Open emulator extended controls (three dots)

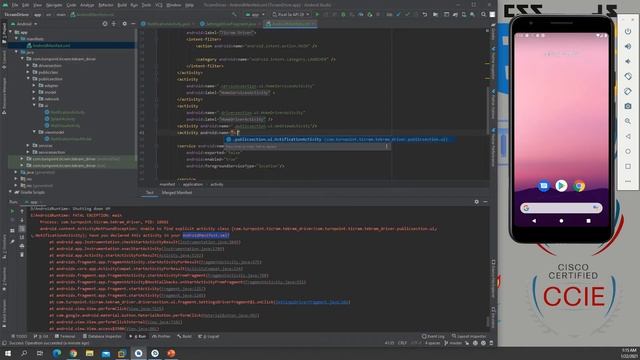[628, 181]
